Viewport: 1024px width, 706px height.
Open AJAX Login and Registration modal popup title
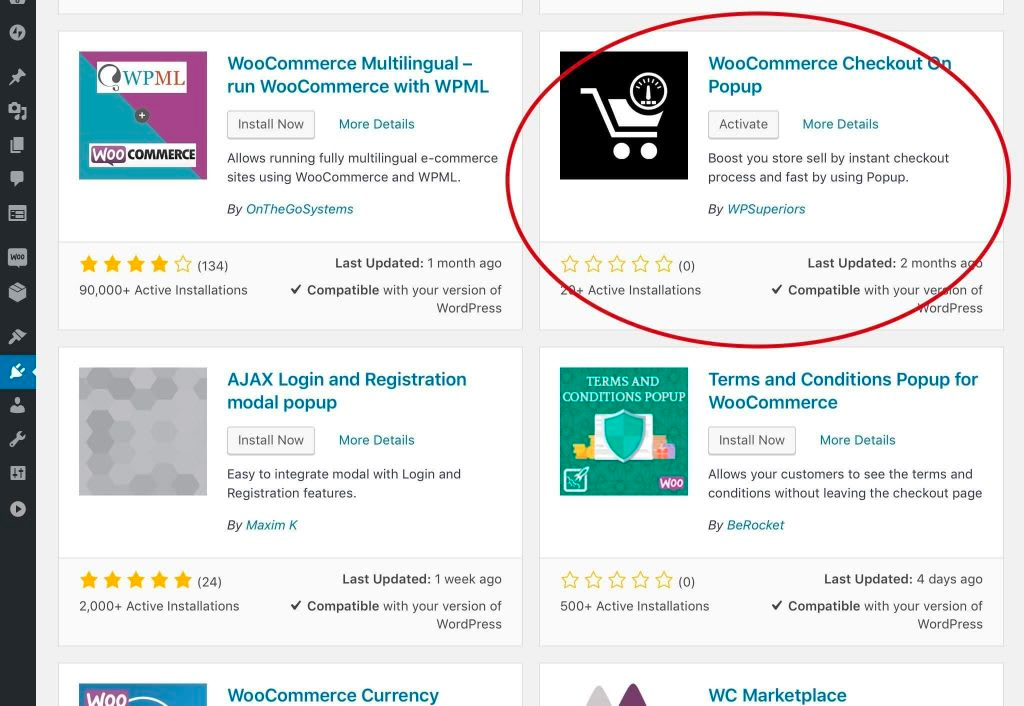347,391
